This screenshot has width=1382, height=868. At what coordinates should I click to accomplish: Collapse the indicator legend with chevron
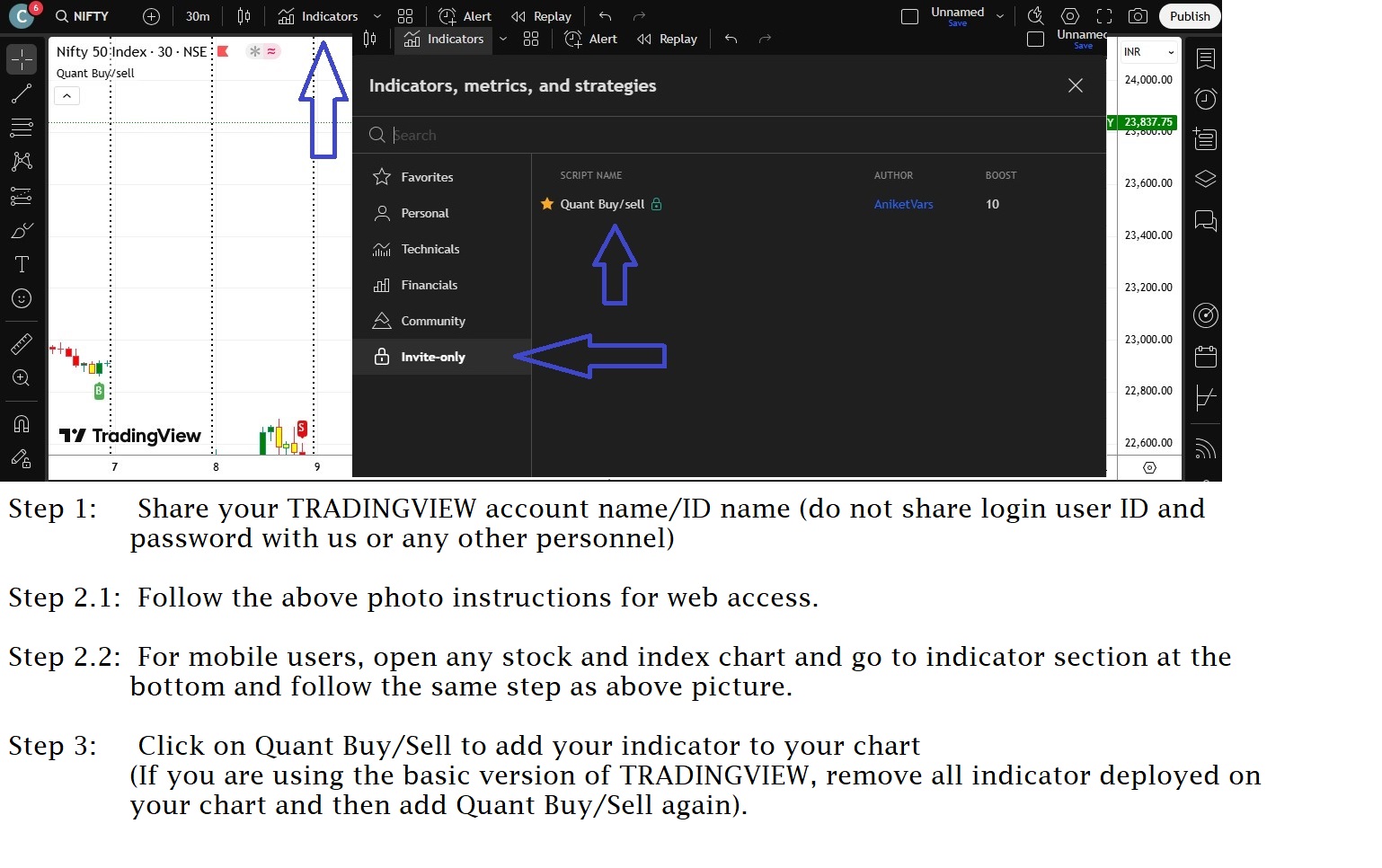click(67, 96)
